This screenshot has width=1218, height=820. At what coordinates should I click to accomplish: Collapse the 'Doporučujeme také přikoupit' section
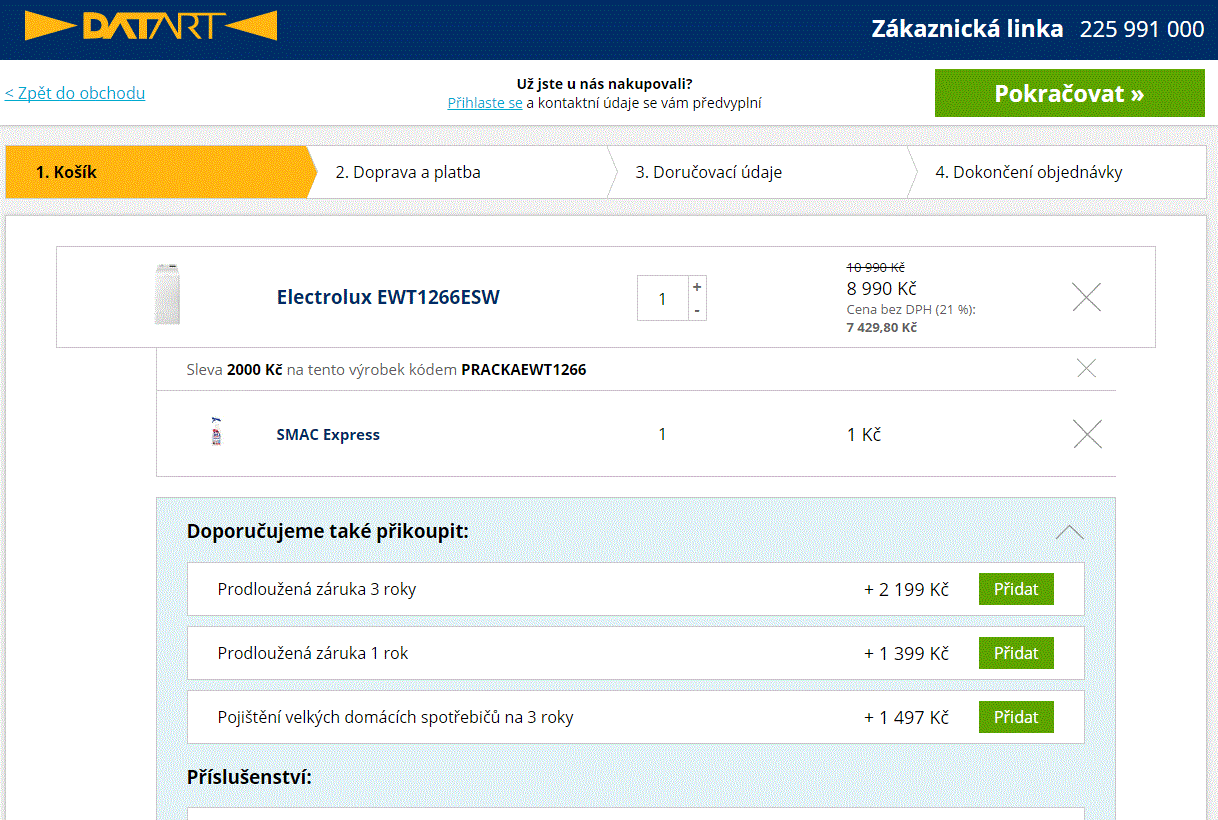pyautogui.click(x=1070, y=532)
